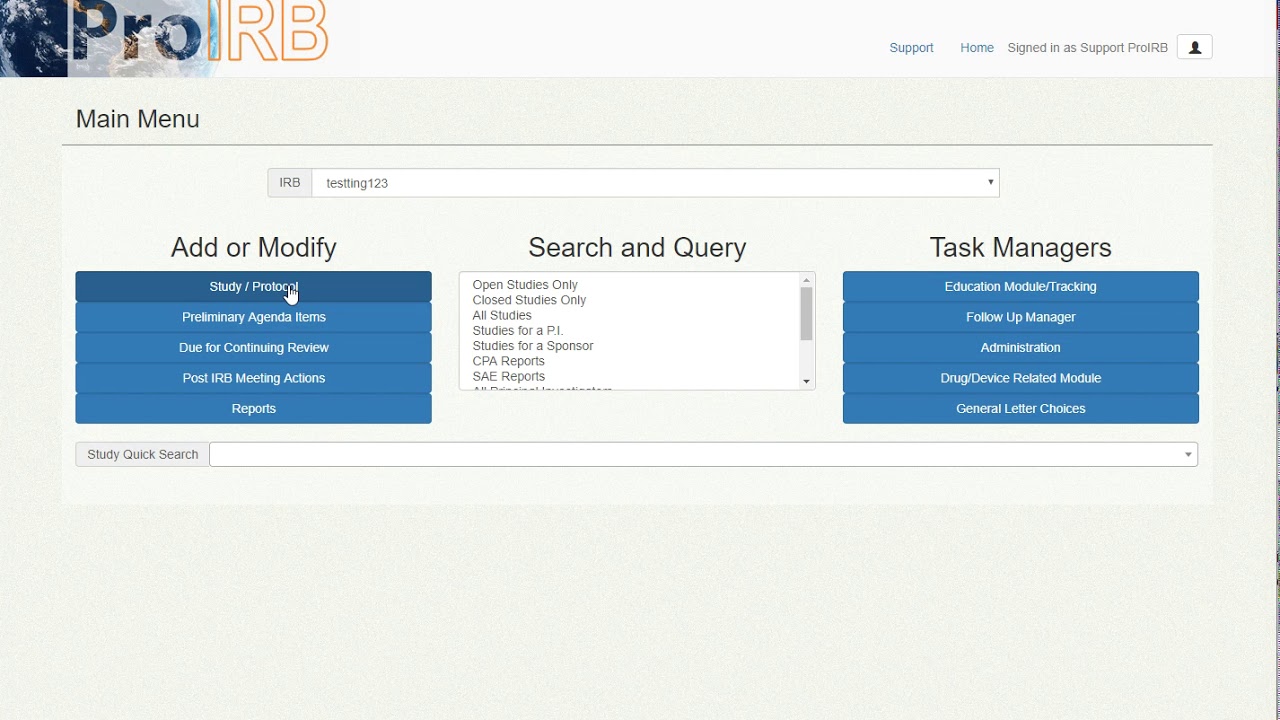Click the query list scrollbar thumb
The height and width of the screenshot is (720, 1280).
coord(806,314)
